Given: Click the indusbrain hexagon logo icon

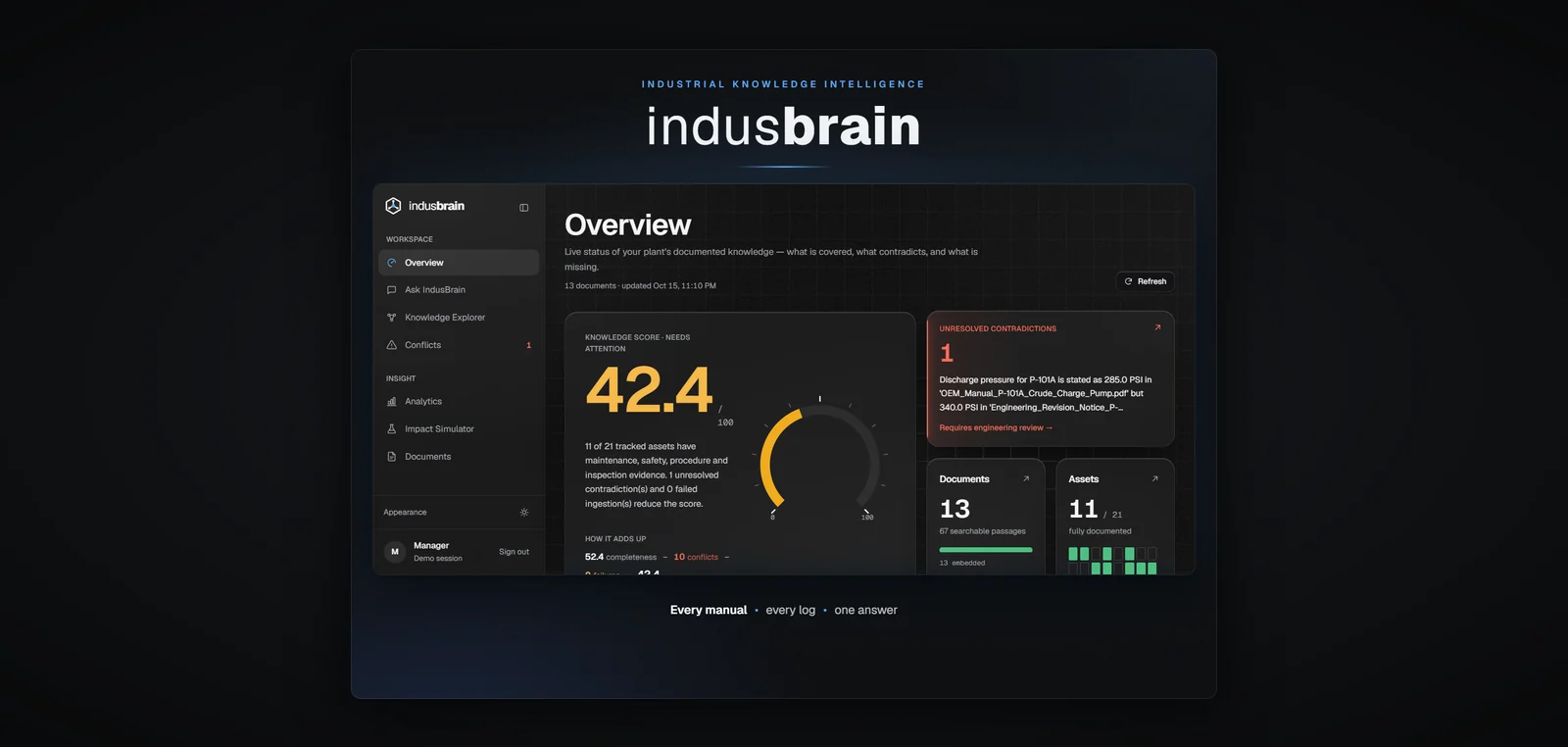Looking at the screenshot, I should tap(393, 206).
